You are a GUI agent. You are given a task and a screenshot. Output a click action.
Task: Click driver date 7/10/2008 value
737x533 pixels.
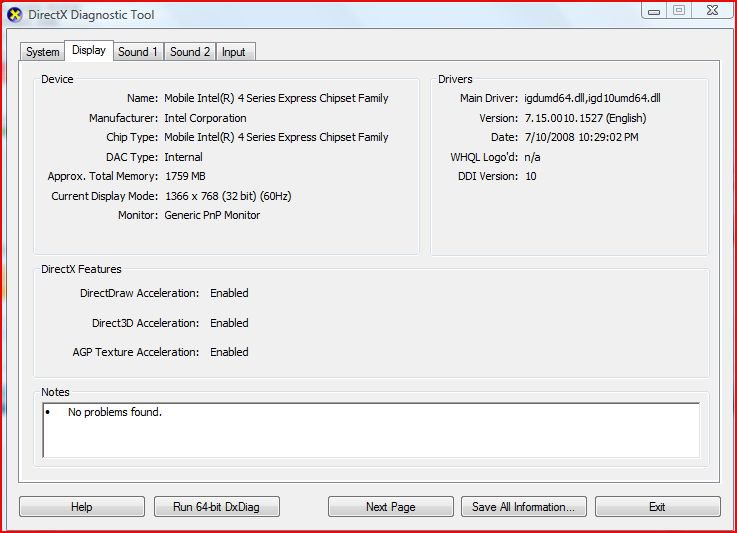581,137
